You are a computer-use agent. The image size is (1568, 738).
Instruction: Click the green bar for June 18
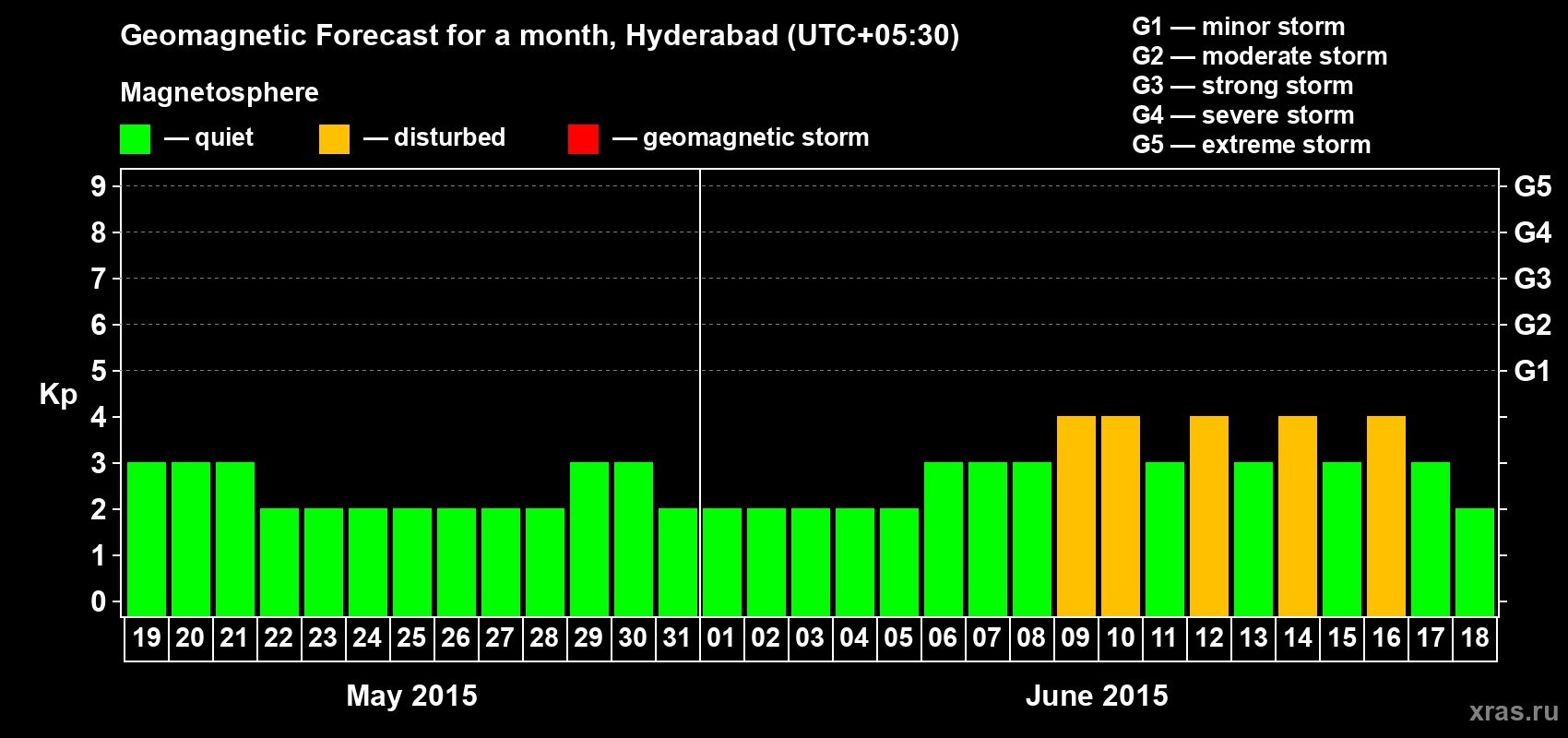pyautogui.click(x=1475, y=562)
